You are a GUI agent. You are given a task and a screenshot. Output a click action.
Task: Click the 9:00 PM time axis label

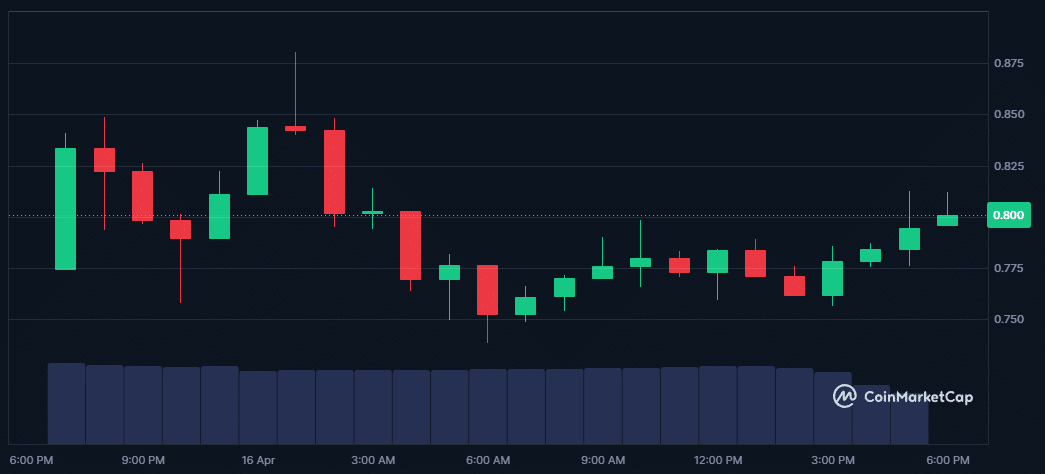(x=143, y=460)
